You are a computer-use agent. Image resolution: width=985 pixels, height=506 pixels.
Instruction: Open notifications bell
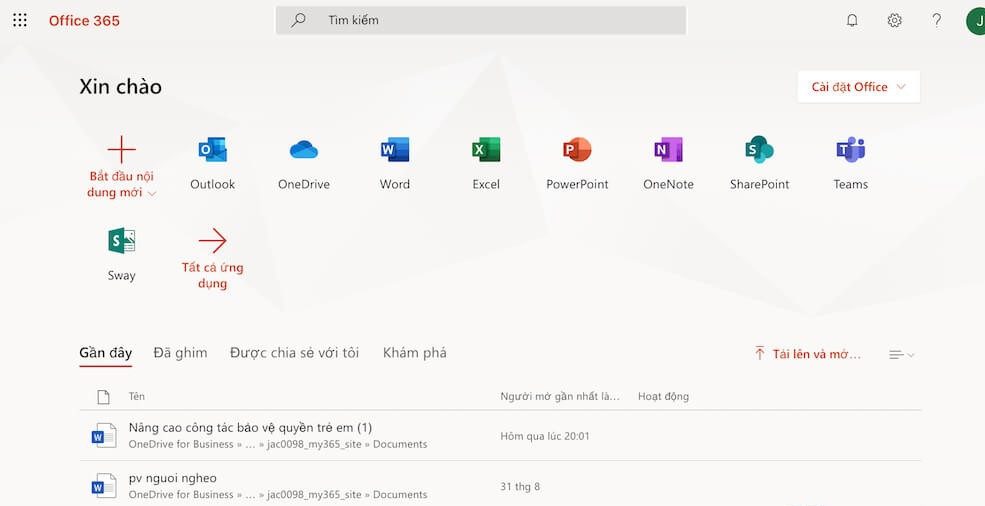(852, 20)
